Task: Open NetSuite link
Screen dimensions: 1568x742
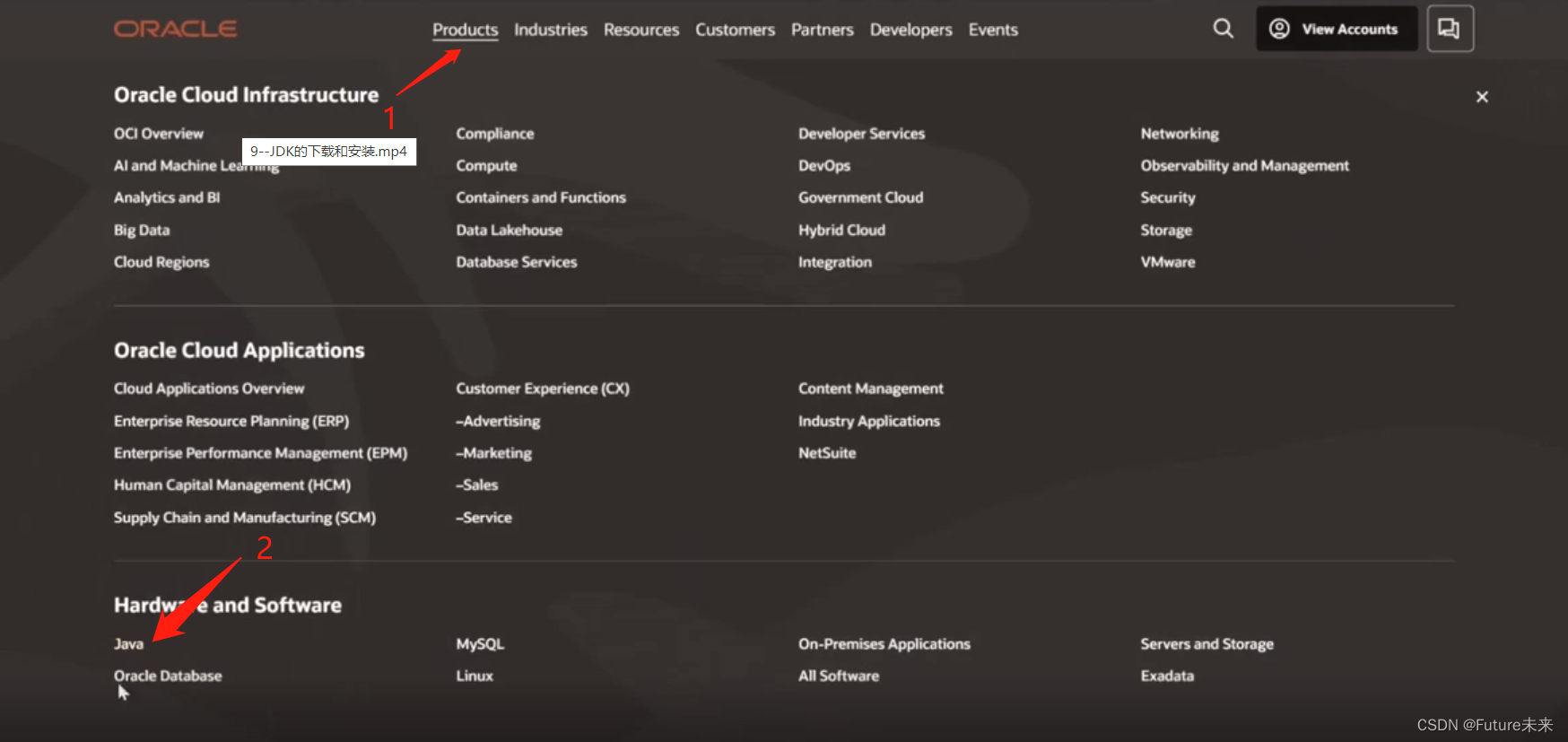Action: (x=827, y=453)
